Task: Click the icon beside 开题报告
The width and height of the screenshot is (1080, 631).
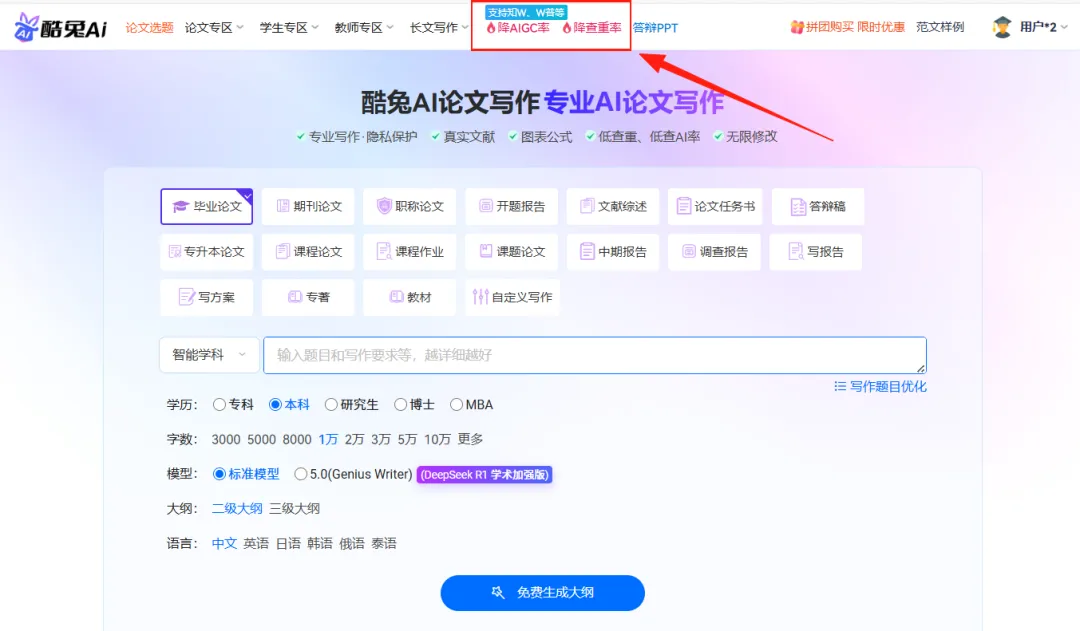Action: pos(486,206)
